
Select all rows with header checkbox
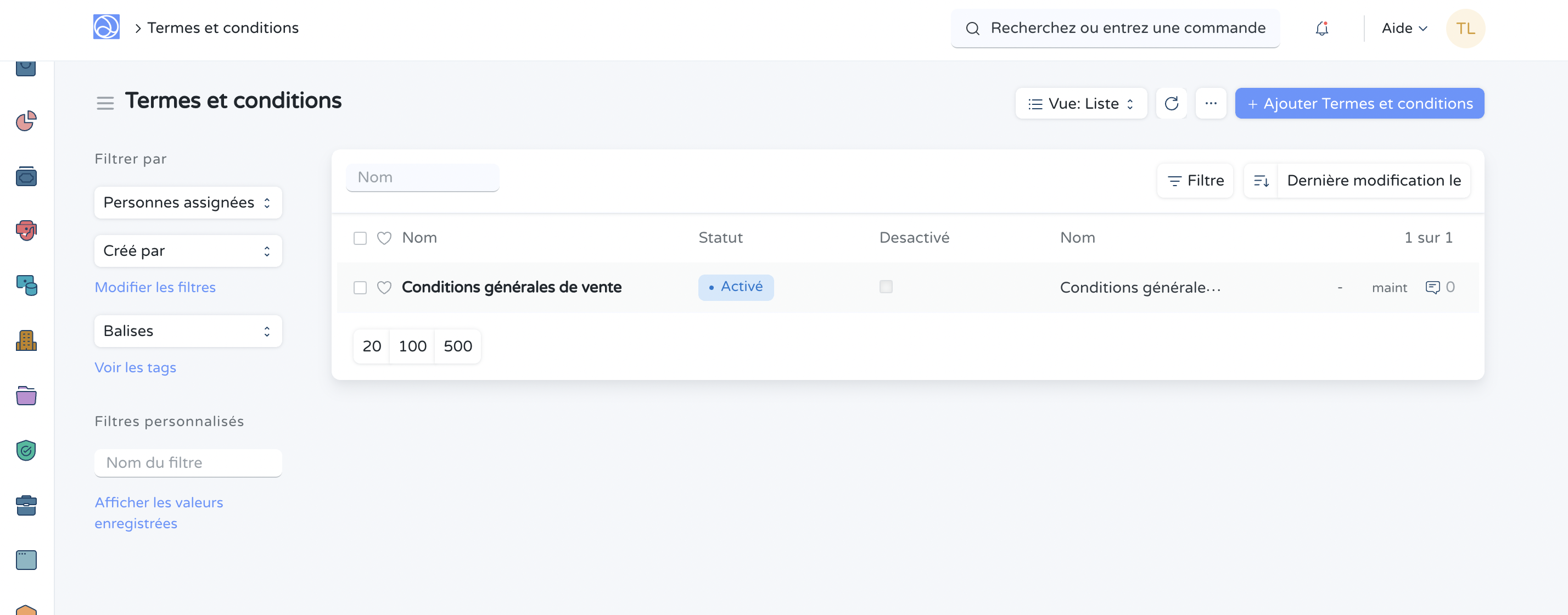point(360,238)
